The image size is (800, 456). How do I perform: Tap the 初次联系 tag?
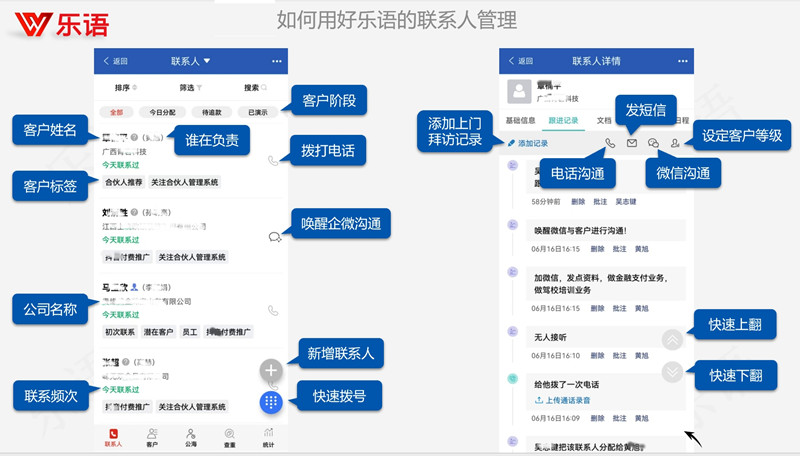pyautogui.click(x=119, y=332)
